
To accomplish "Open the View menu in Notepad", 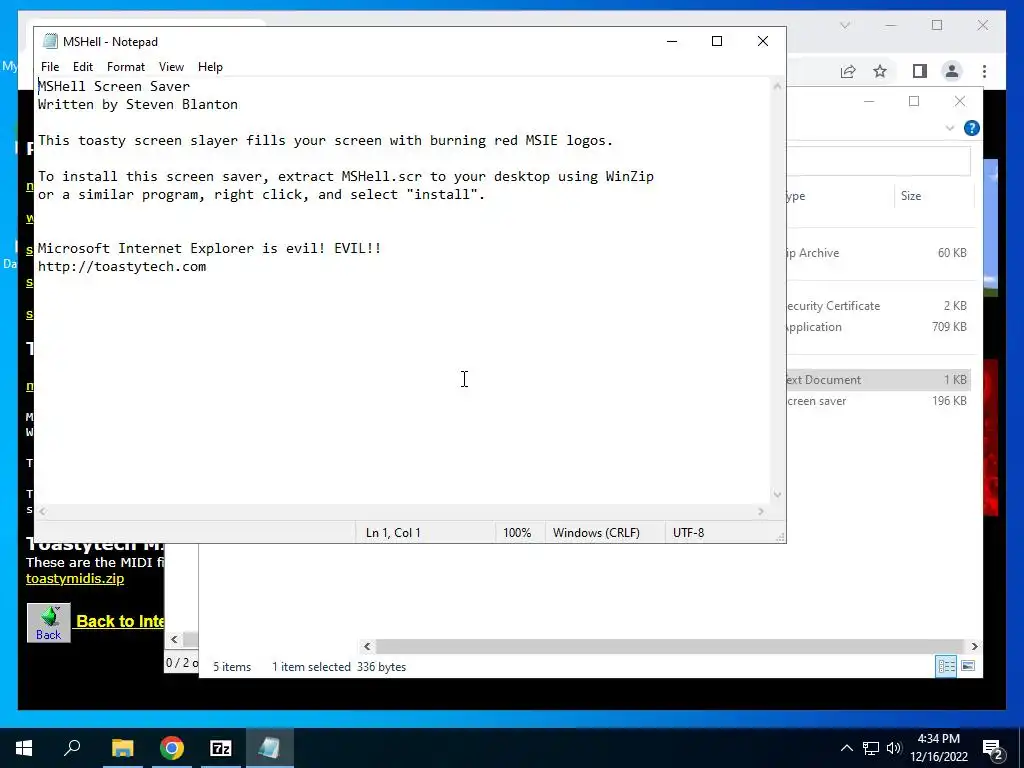I will (x=171, y=67).
